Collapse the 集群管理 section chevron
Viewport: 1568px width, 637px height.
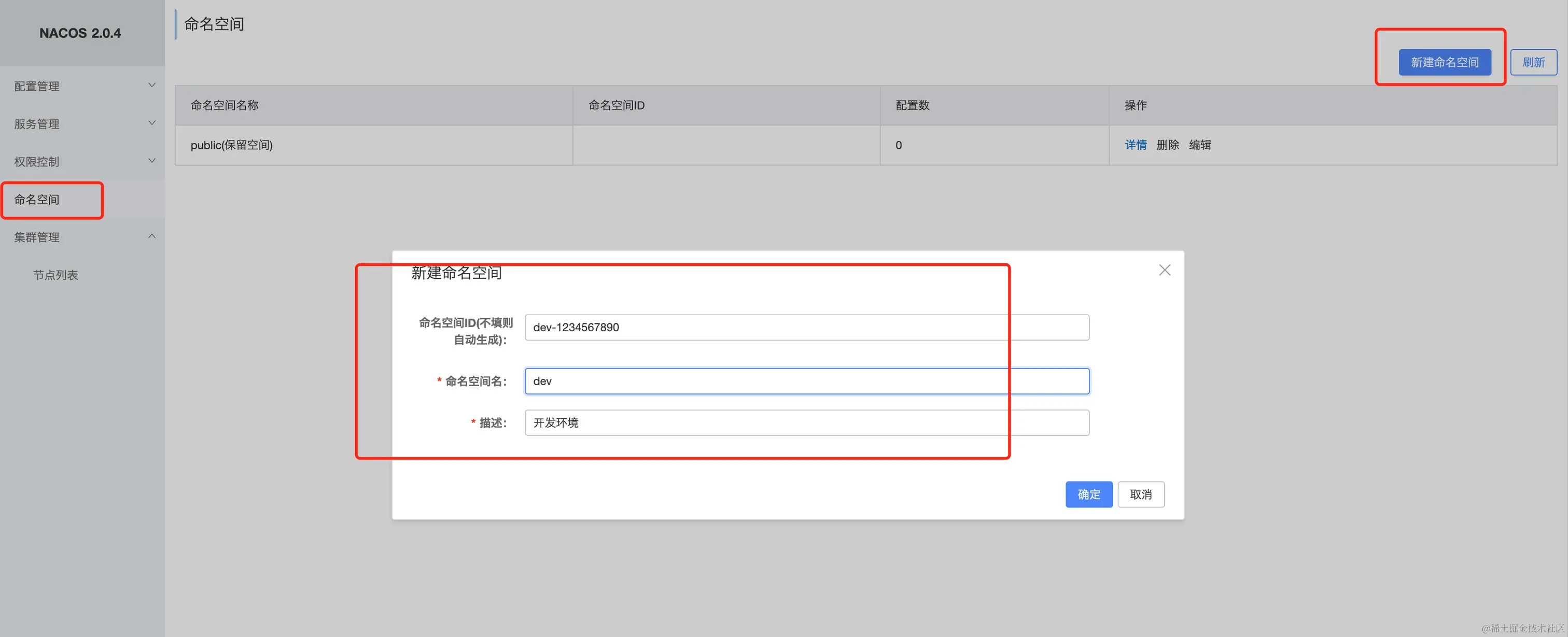(x=151, y=236)
